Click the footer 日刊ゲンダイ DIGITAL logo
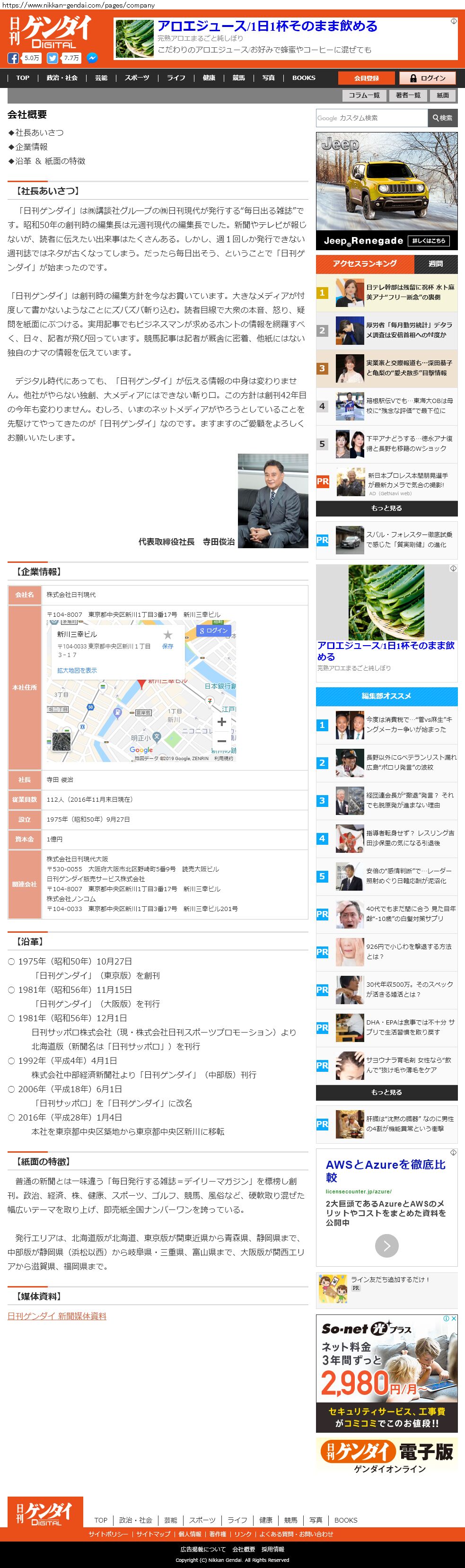Image resolution: width=465 pixels, height=1568 pixels. click(x=45, y=1513)
